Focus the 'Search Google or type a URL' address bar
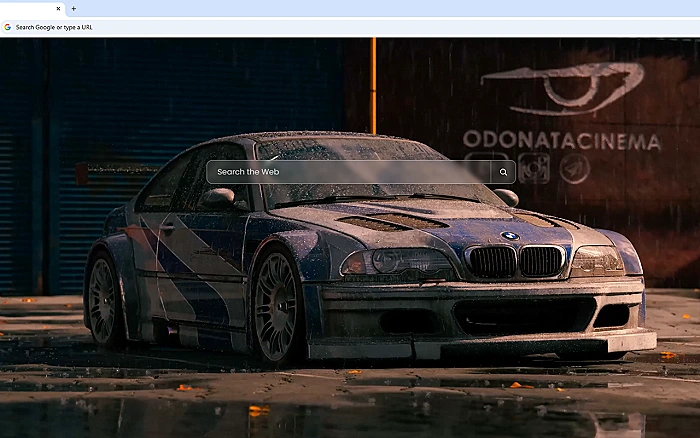The height and width of the screenshot is (438, 700). pos(350,27)
